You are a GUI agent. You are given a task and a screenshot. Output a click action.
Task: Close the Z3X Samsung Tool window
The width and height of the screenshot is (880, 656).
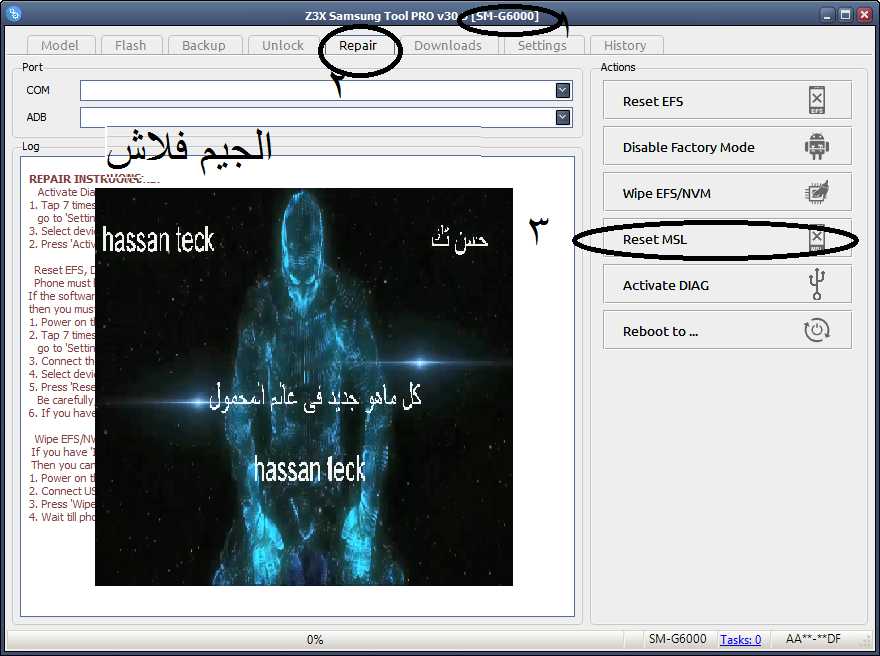tap(865, 15)
